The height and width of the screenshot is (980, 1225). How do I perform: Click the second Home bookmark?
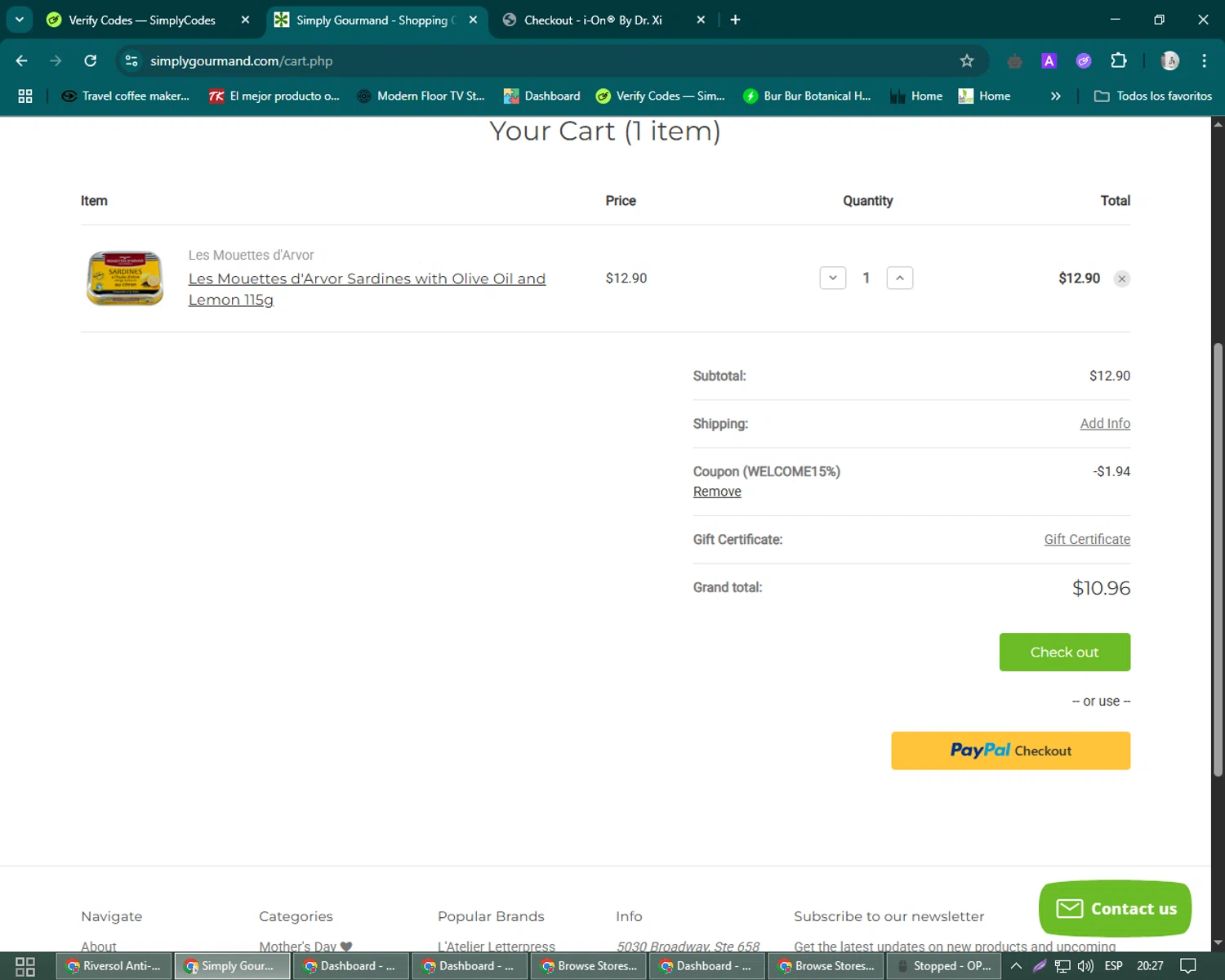[x=985, y=96]
